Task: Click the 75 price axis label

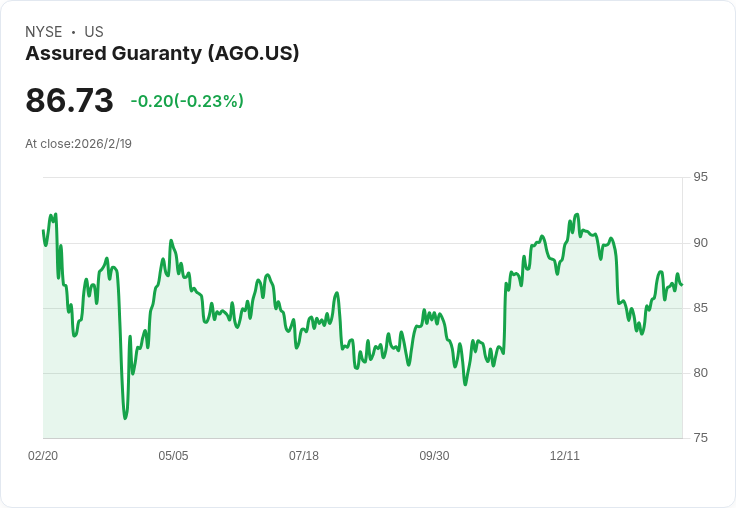Action: 700,438
